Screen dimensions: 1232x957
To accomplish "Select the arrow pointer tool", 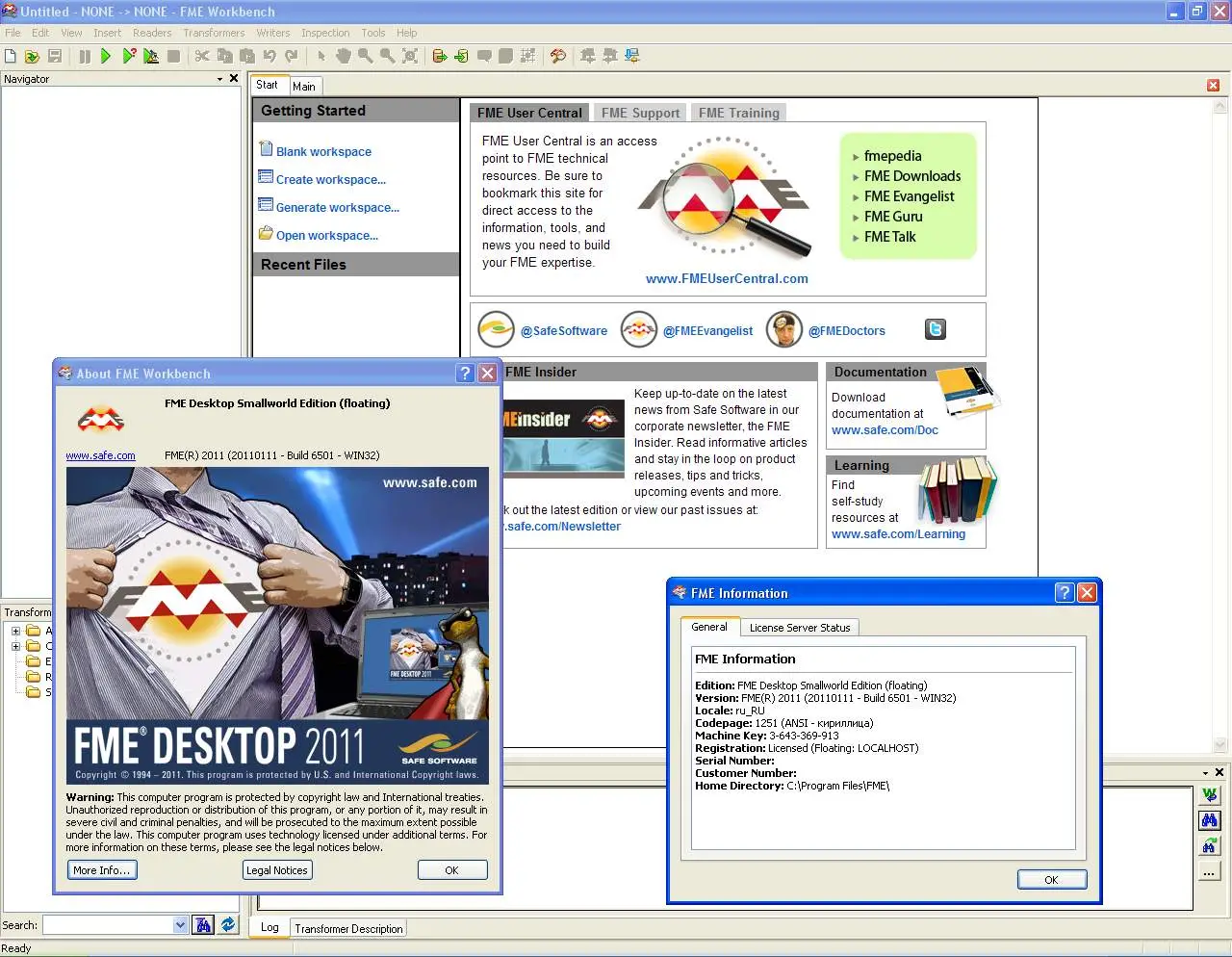I will pos(321,56).
